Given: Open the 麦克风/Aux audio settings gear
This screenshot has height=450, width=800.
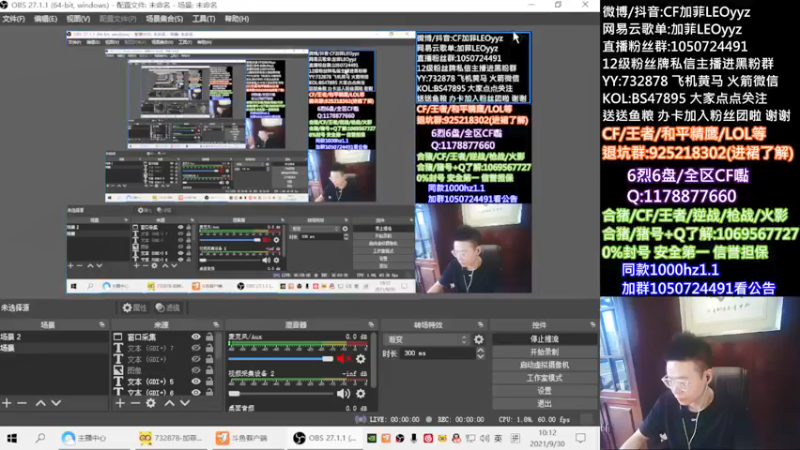Looking at the screenshot, I should point(361,359).
